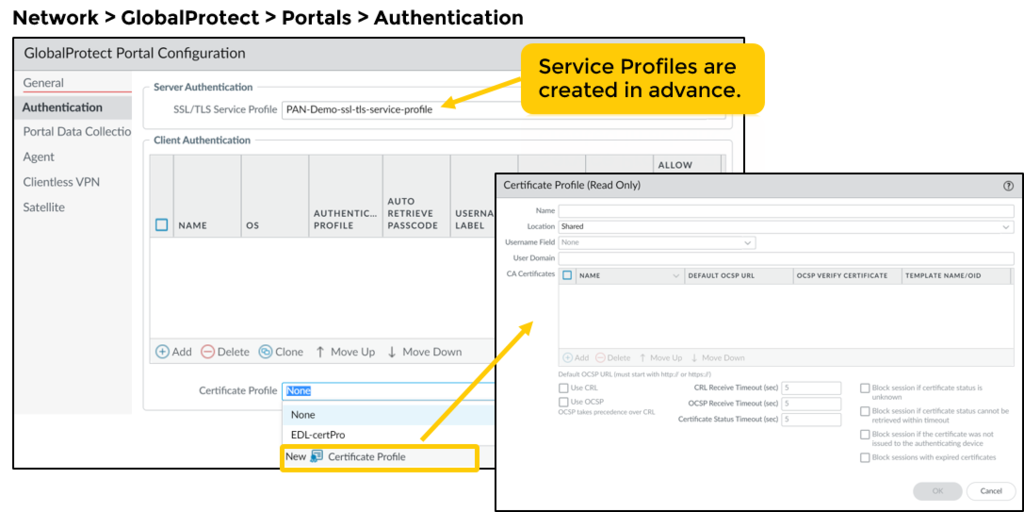Click the certificate profile icon next to New

pyautogui.click(x=317, y=456)
